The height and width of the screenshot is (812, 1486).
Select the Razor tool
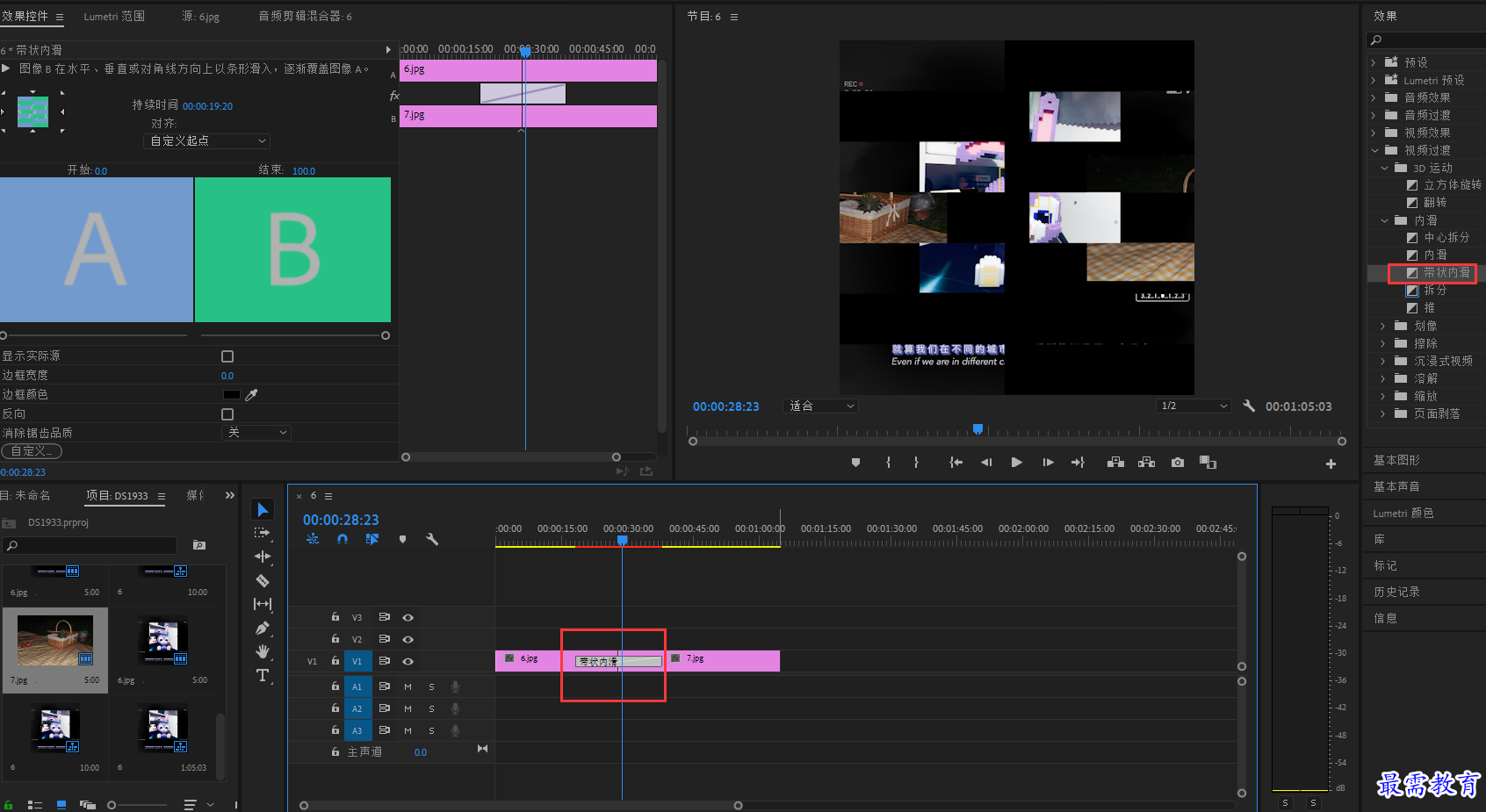[262, 580]
